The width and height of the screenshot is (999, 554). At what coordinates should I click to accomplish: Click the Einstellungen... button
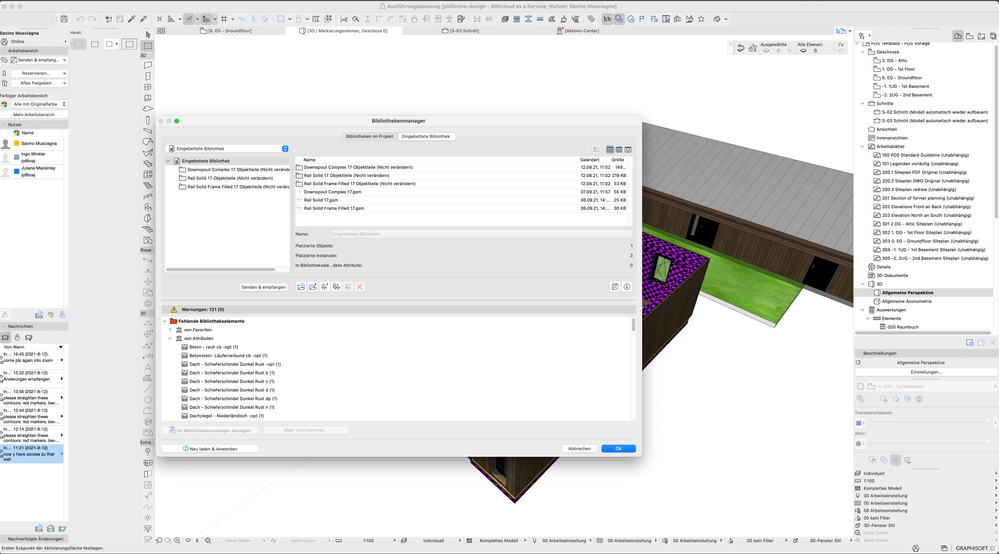(926, 372)
